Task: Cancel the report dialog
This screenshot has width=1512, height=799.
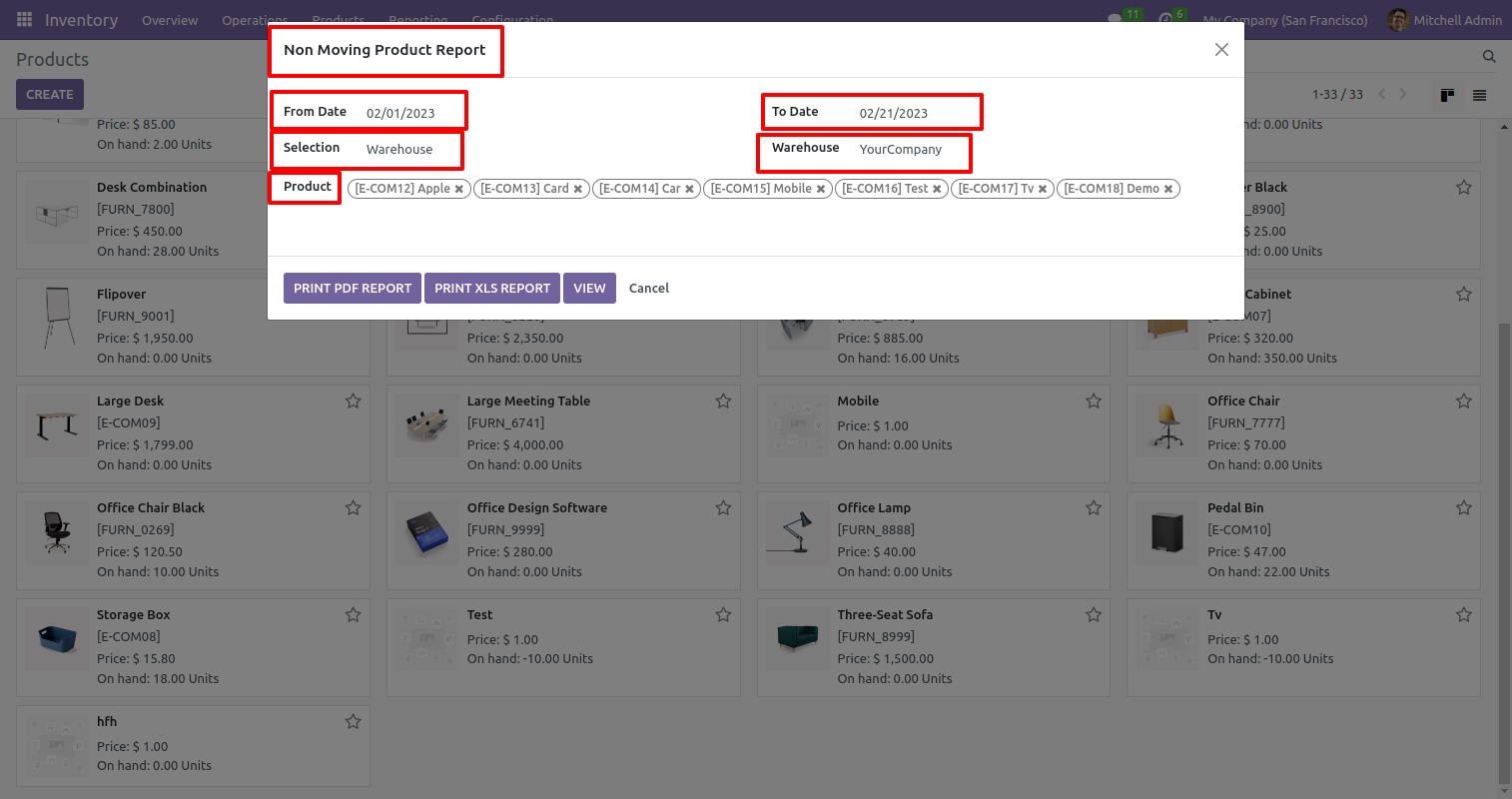Action: [649, 288]
